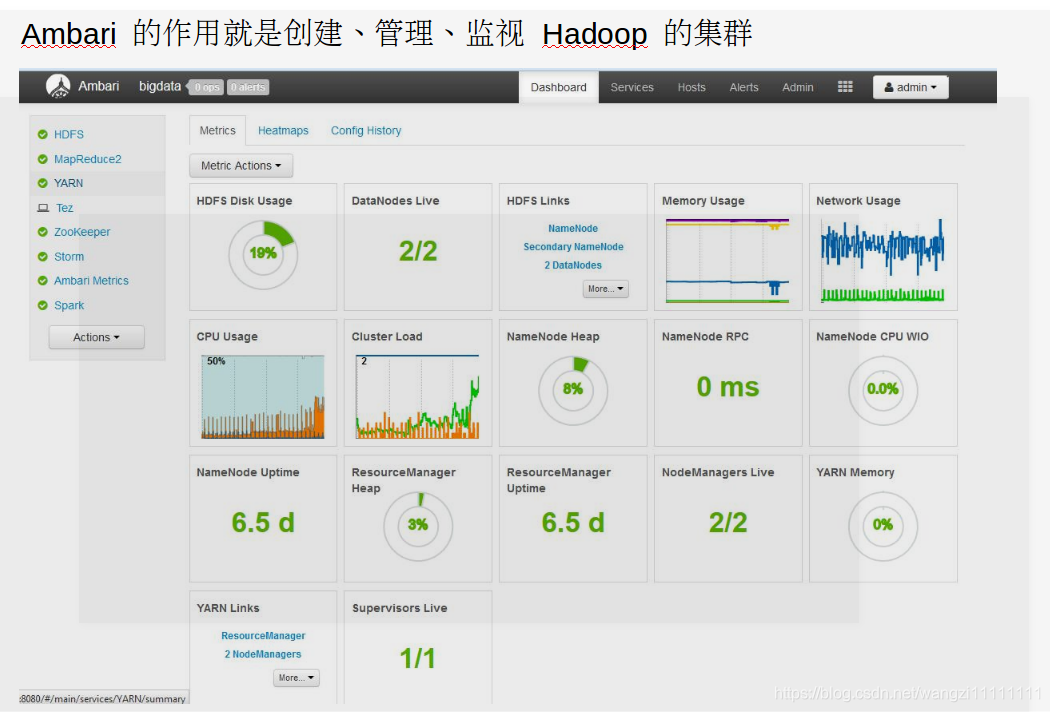Click the Tez client laptop icon

(43, 208)
